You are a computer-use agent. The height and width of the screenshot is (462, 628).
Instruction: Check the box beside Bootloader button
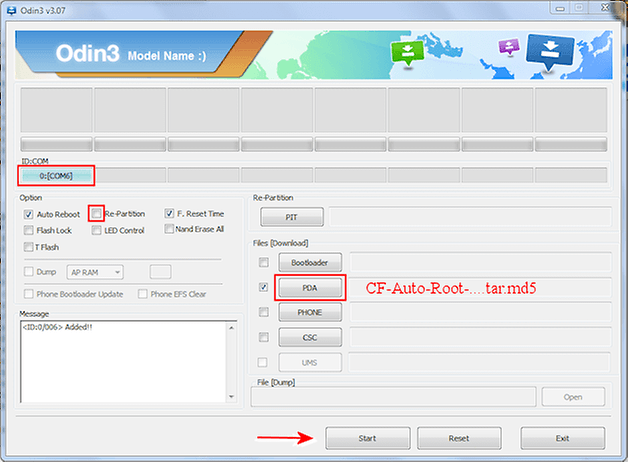coord(264,263)
